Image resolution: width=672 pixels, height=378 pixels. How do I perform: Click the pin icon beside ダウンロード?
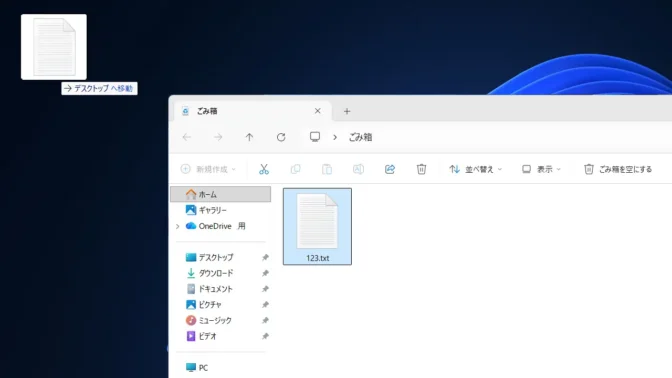[265, 273]
